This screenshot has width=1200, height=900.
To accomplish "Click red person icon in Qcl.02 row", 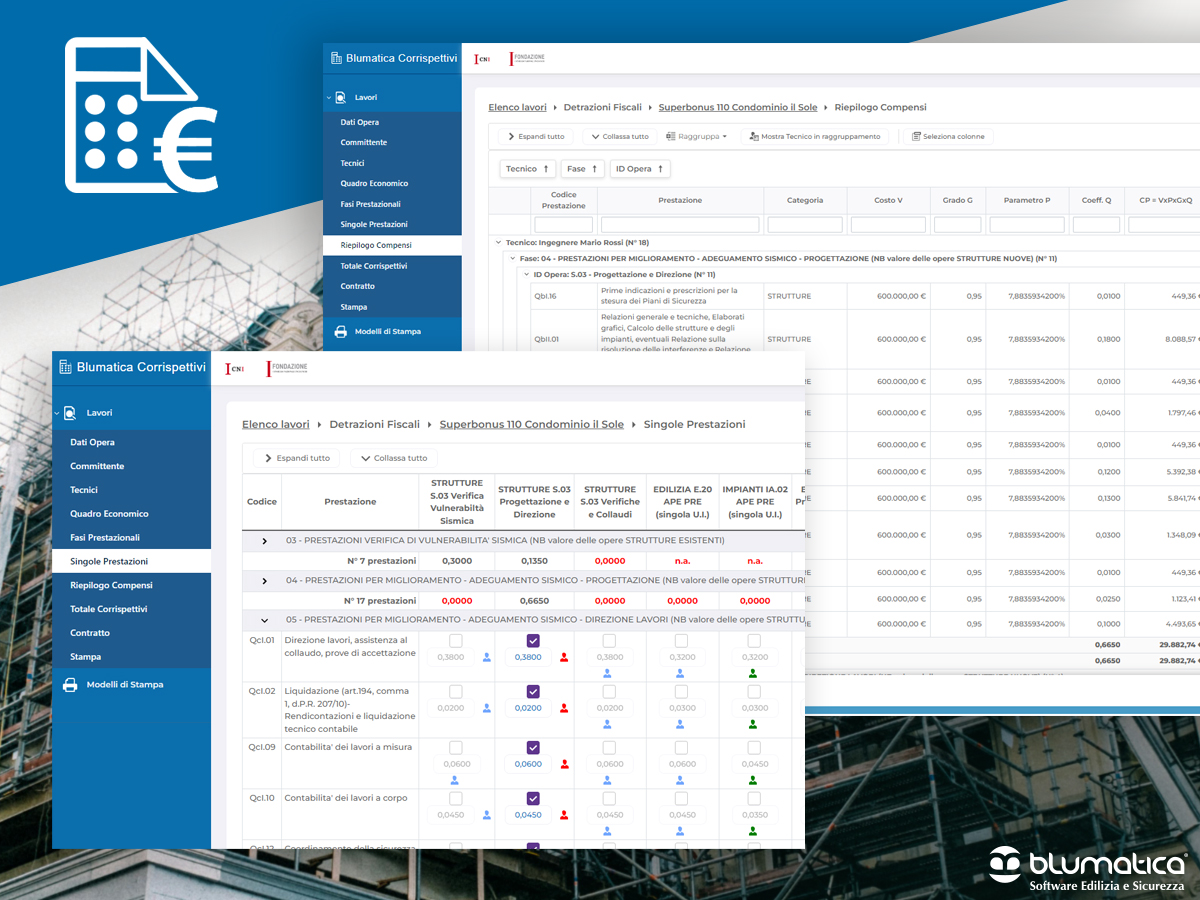I will tap(564, 708).
